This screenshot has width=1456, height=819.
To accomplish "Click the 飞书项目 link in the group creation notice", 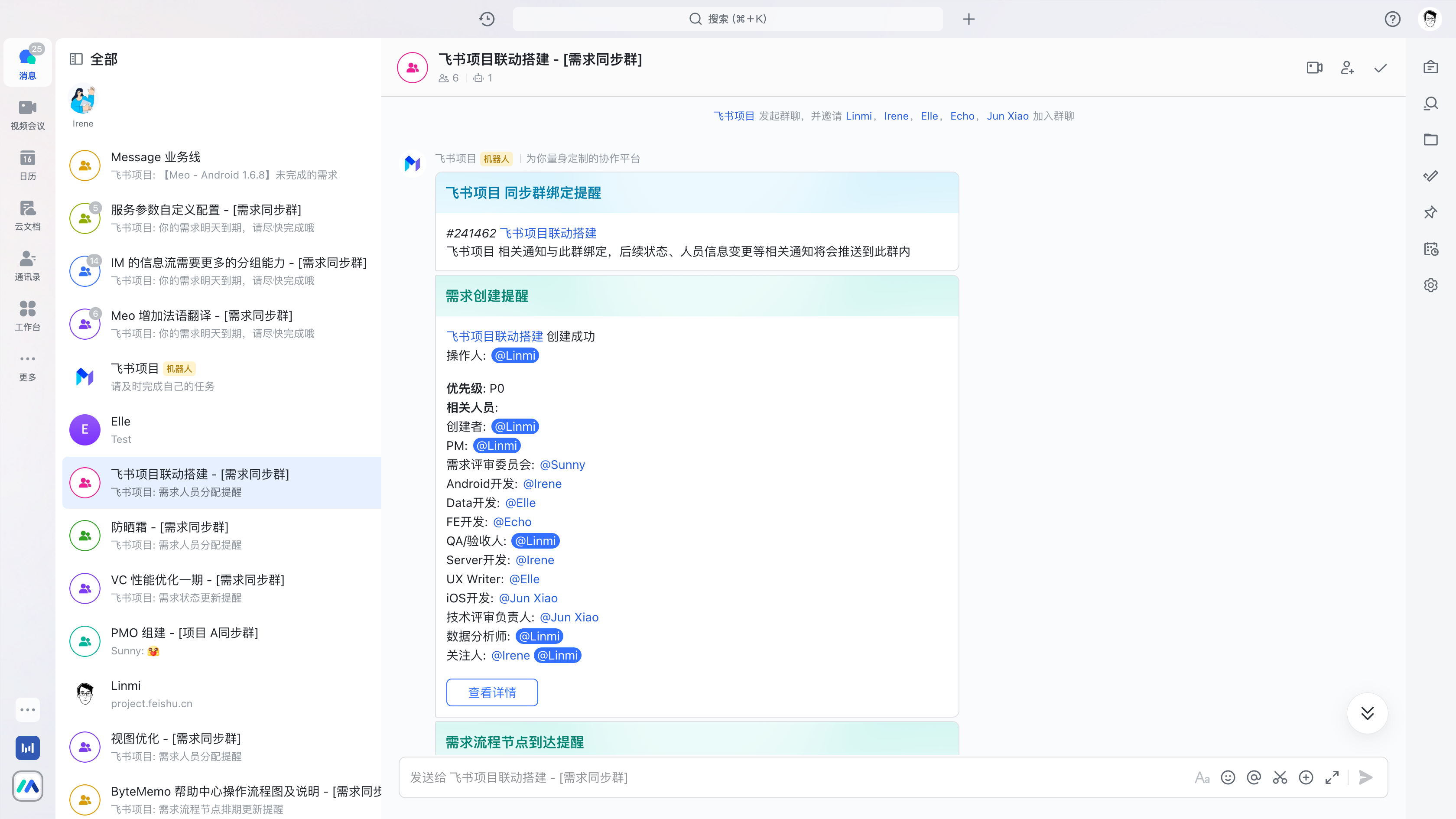I will [x=734, y=116].
